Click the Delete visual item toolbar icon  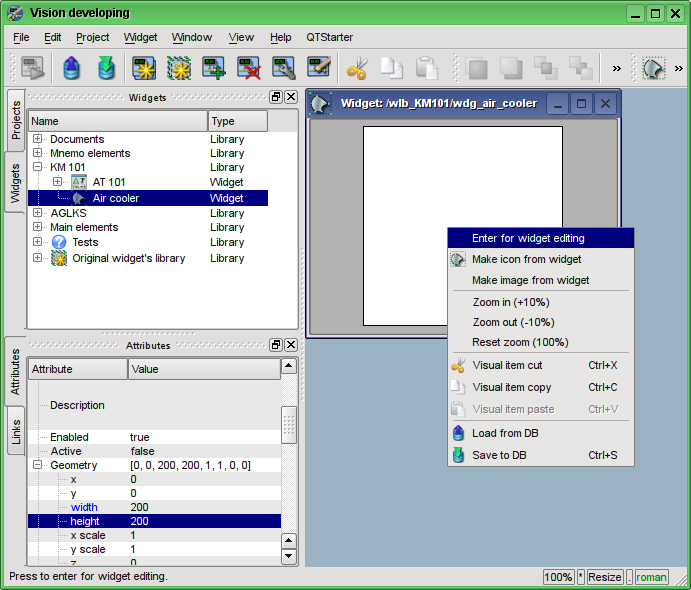click(249, 68)
